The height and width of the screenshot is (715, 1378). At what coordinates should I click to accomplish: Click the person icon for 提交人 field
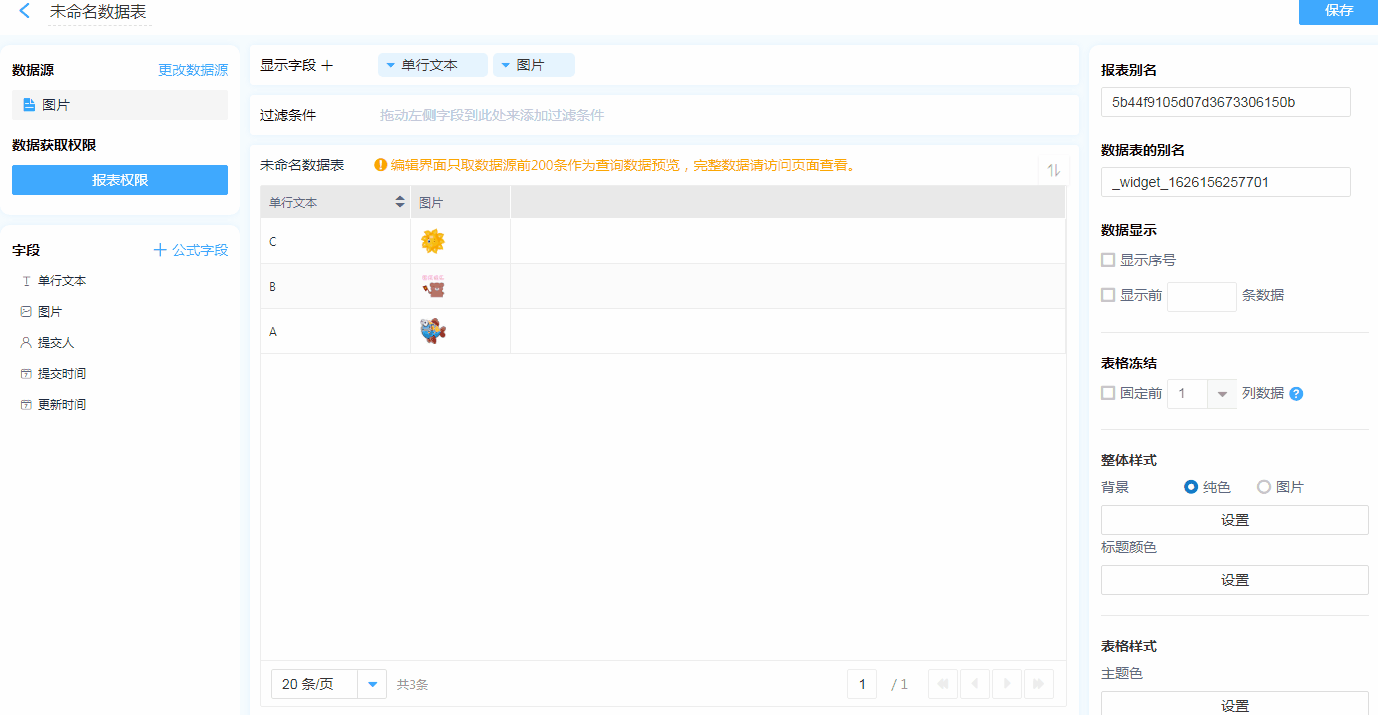pos(26,343)
